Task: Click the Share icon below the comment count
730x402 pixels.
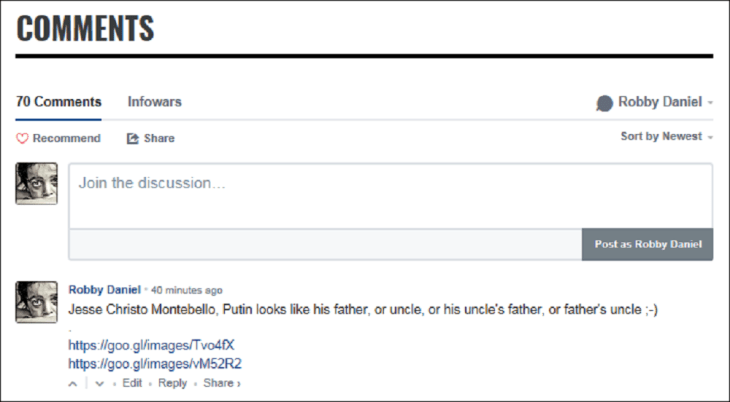Action: (x=133, y=139)
